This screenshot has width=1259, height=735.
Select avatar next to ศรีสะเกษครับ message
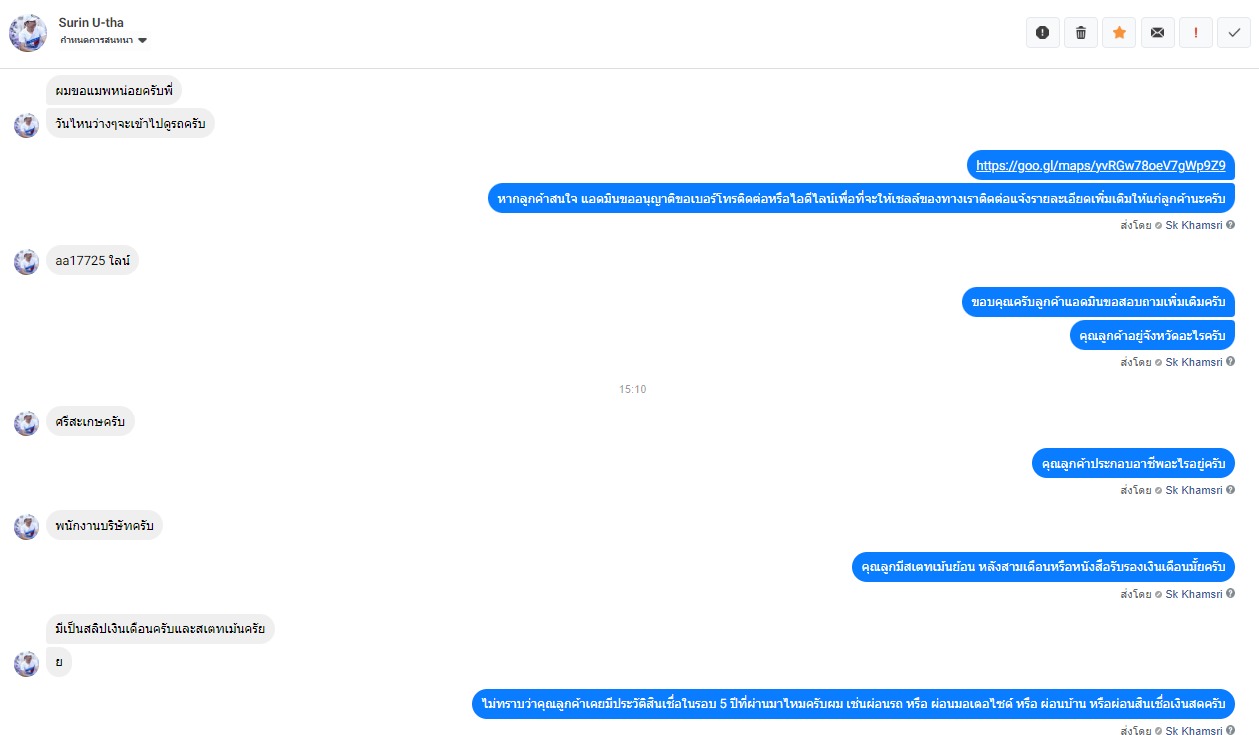click(x=26, y=423)
